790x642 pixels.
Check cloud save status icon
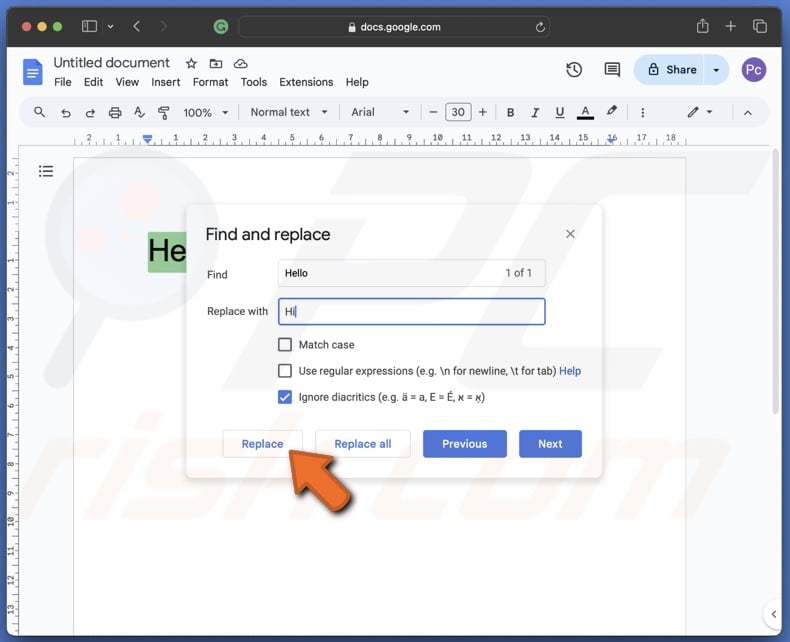[x=240, y=63]
